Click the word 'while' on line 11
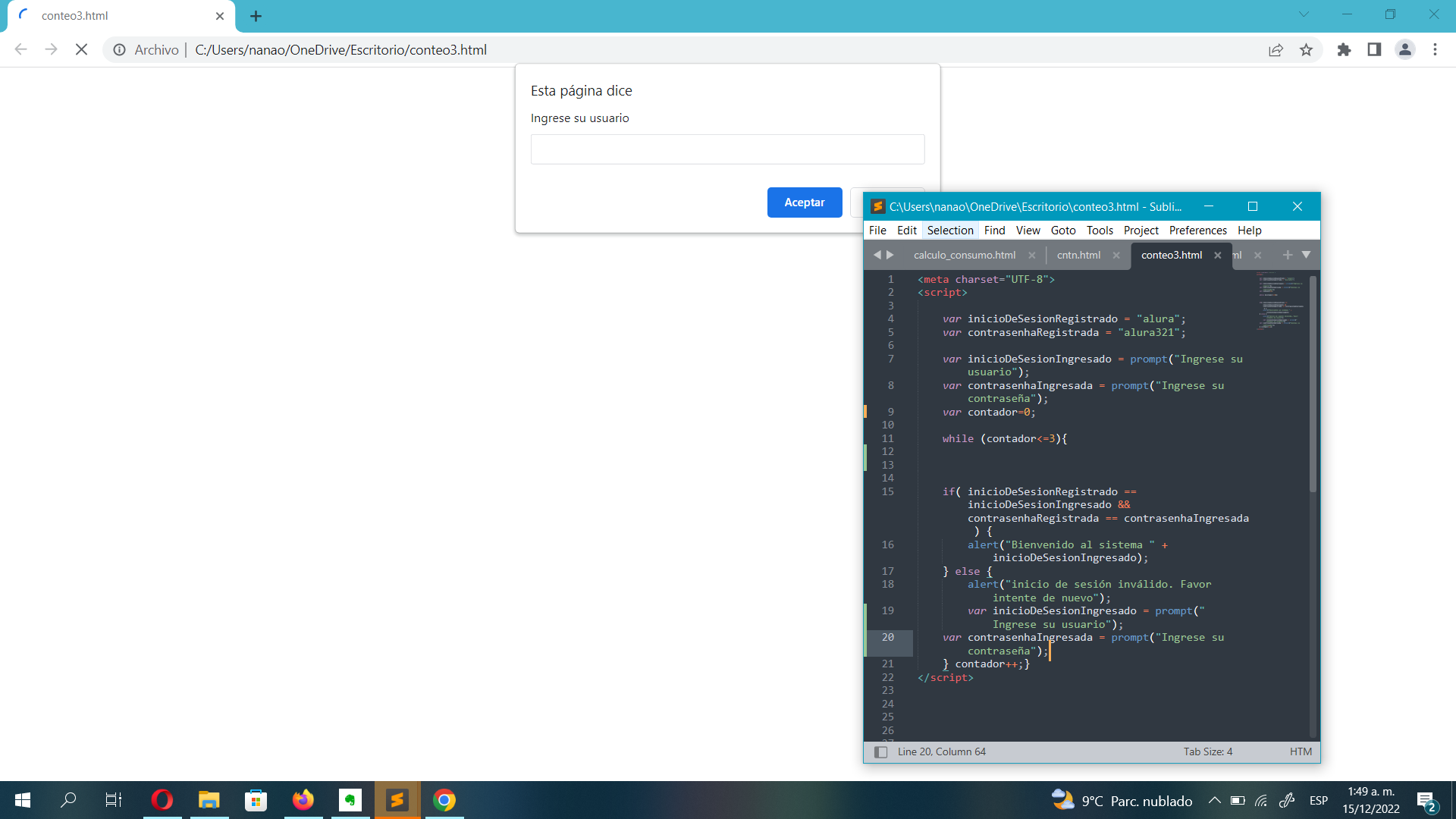The image size is (1456, 819). (x=958, y=439)
